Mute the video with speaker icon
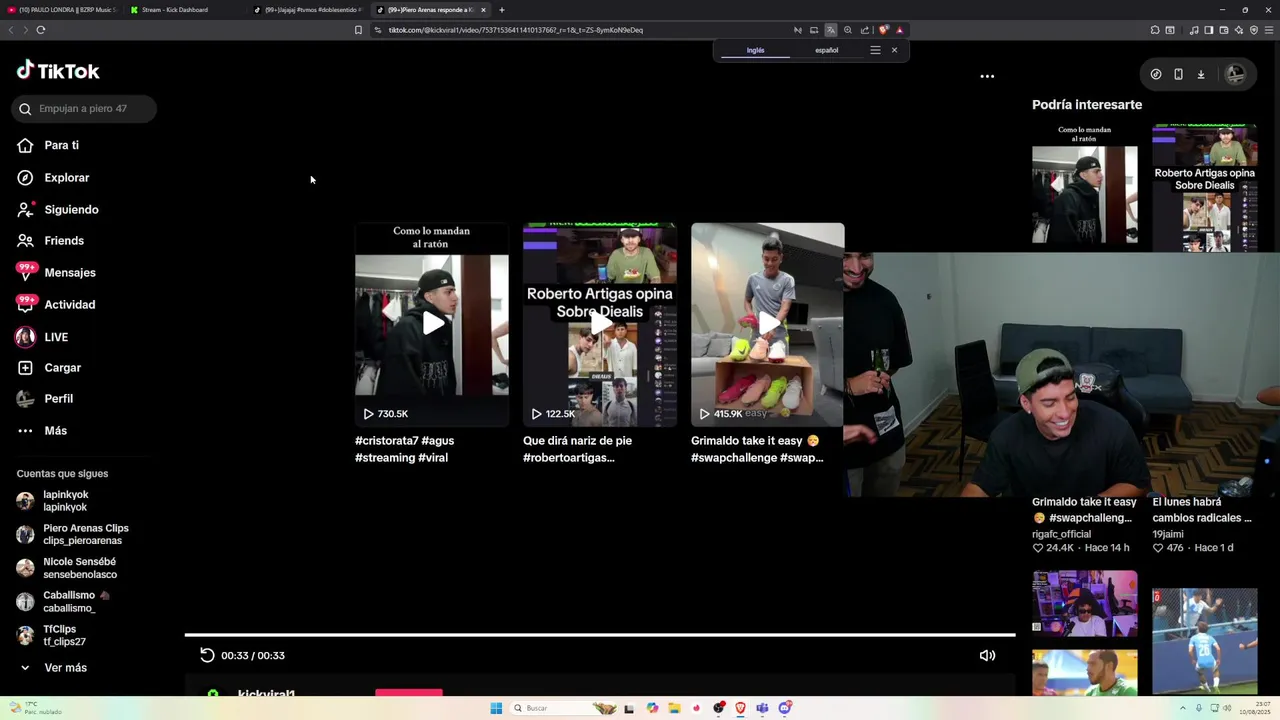Image resolution: width=1280 pixels, height=720 pixels. tap(987, 655)
